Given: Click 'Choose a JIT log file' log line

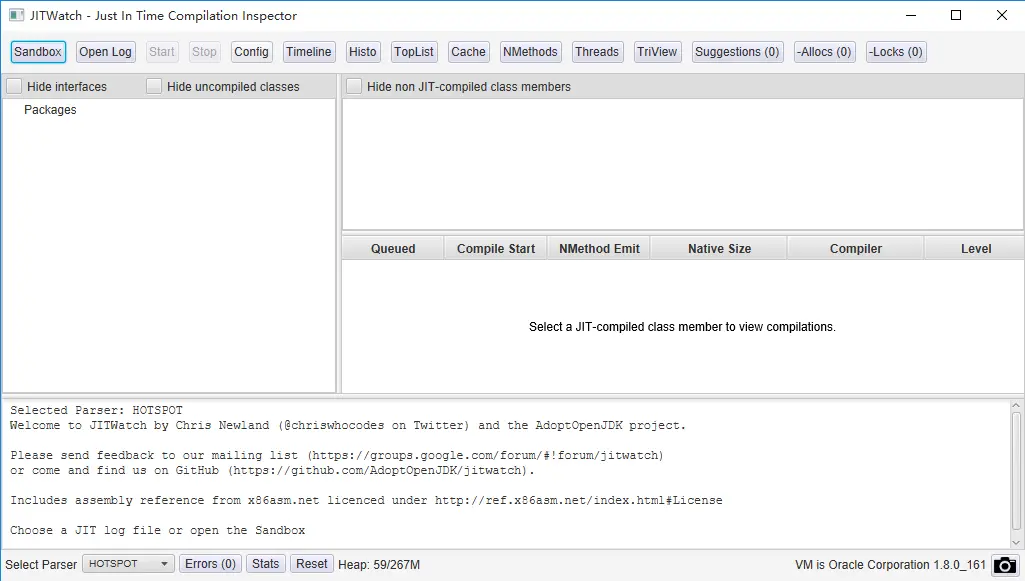Looking at the screenshot, I should coord(158,530).
